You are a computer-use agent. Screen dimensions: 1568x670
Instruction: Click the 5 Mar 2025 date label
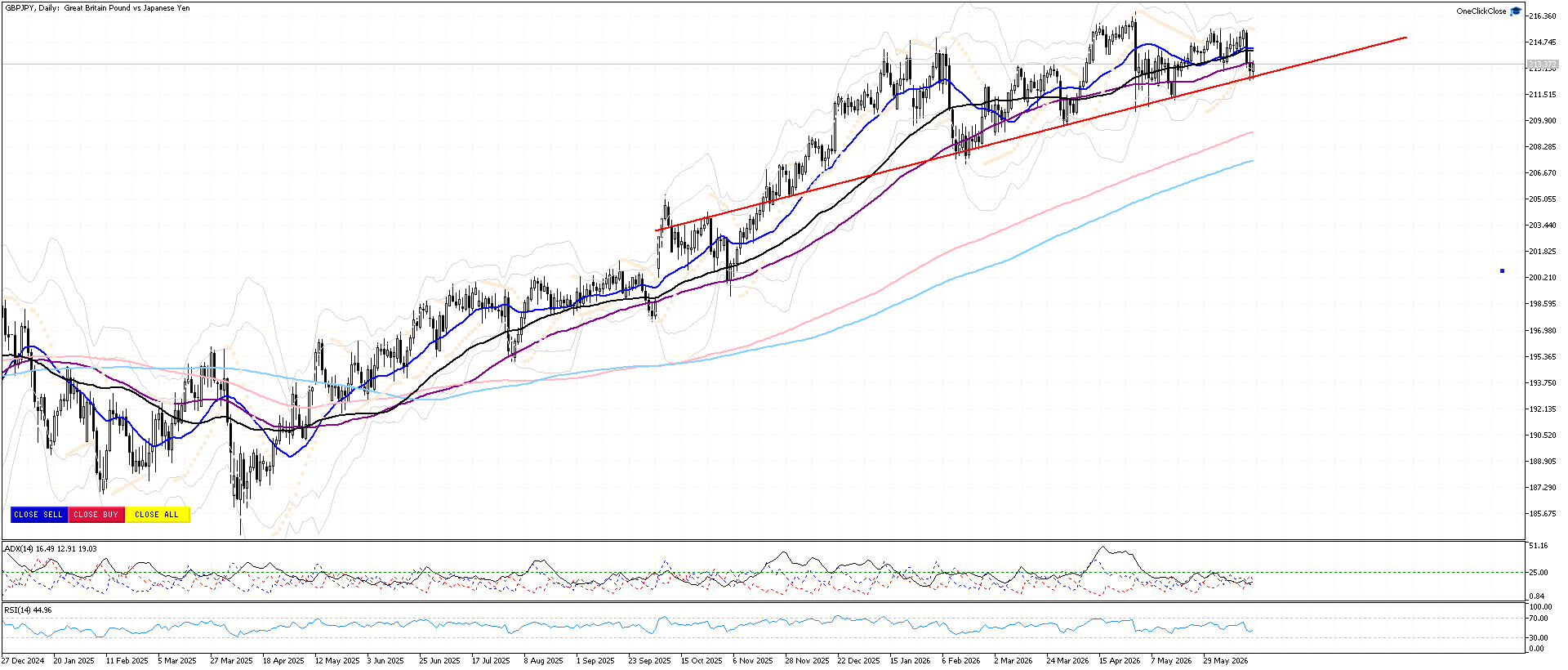[177, 661]
